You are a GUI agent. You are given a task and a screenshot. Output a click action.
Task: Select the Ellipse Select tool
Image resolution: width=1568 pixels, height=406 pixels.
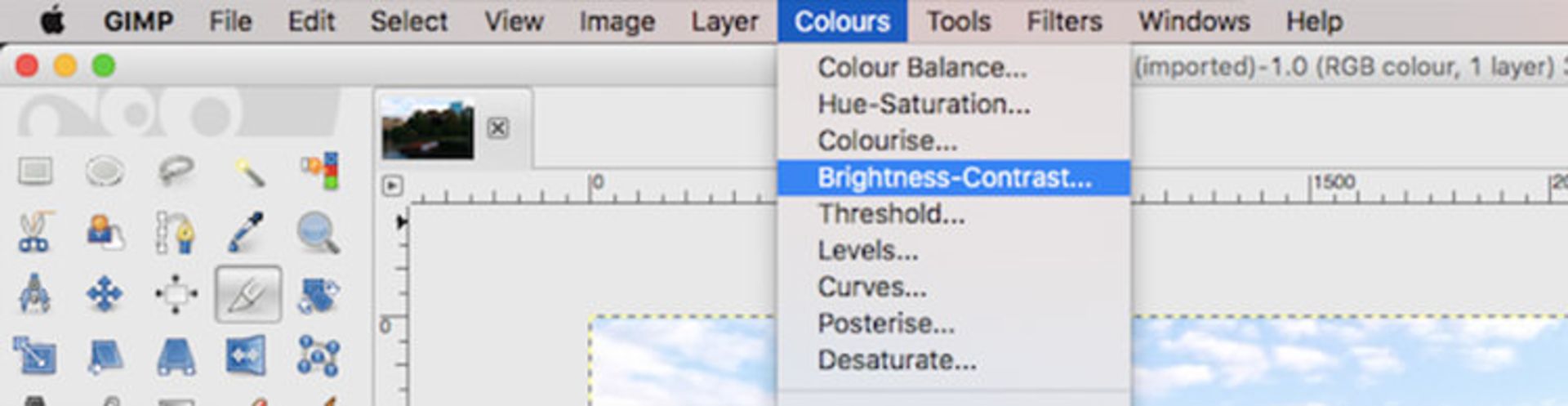coord(105,171)
